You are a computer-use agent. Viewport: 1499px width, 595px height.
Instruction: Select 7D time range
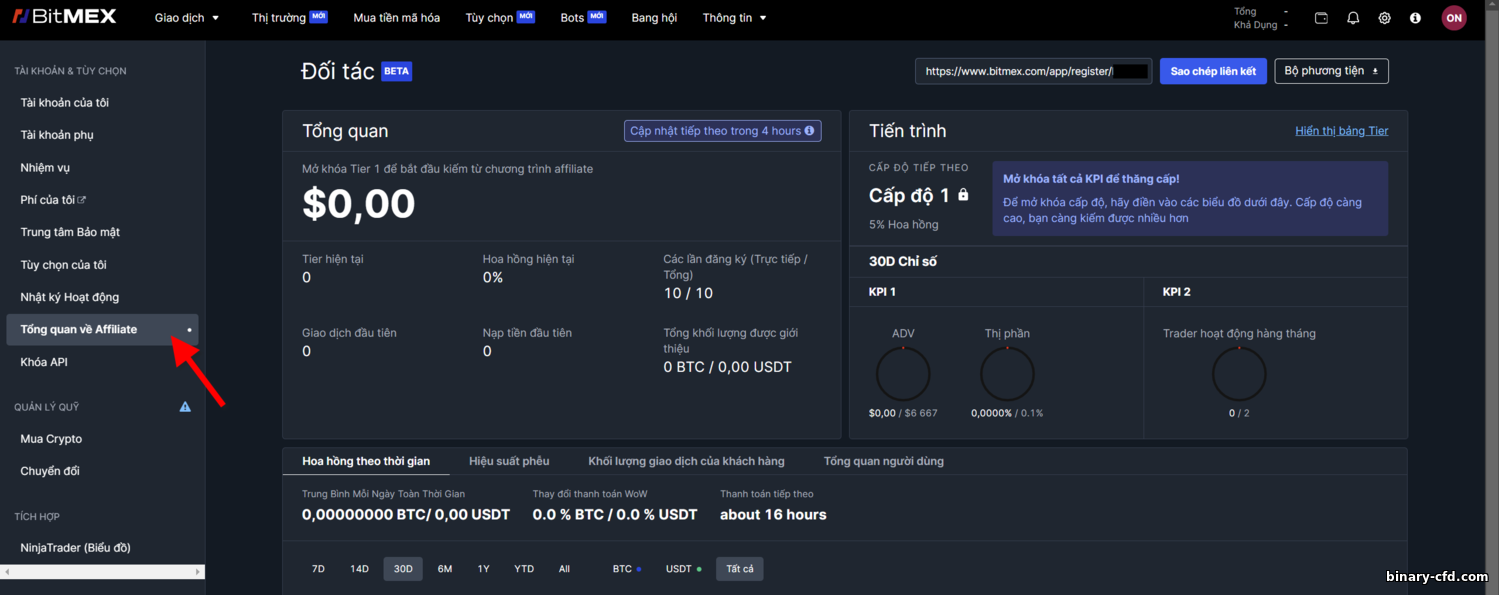318,569
